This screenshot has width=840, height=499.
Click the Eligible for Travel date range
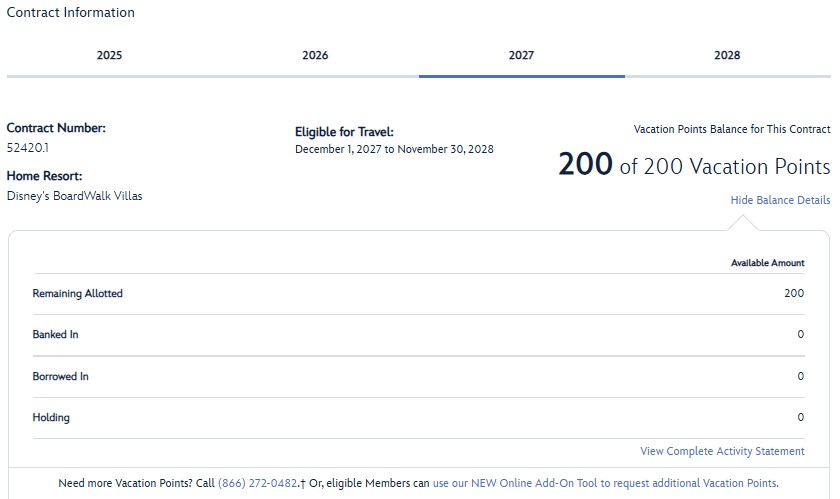[x=394, y=150]
